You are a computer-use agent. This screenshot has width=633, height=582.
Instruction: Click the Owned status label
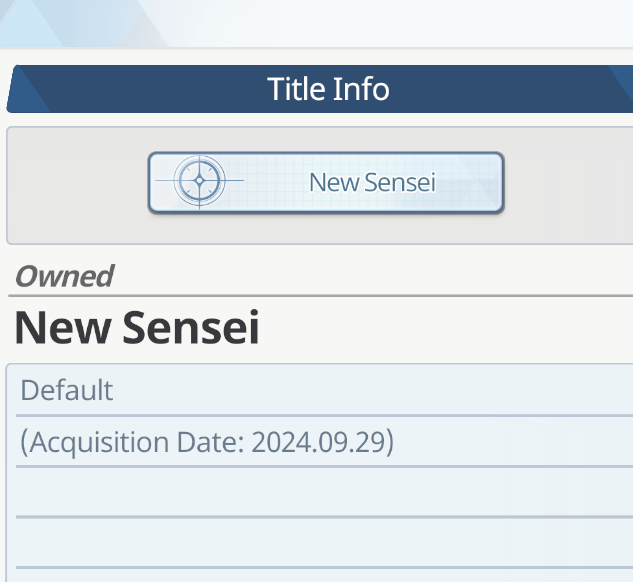click(64, 276)
